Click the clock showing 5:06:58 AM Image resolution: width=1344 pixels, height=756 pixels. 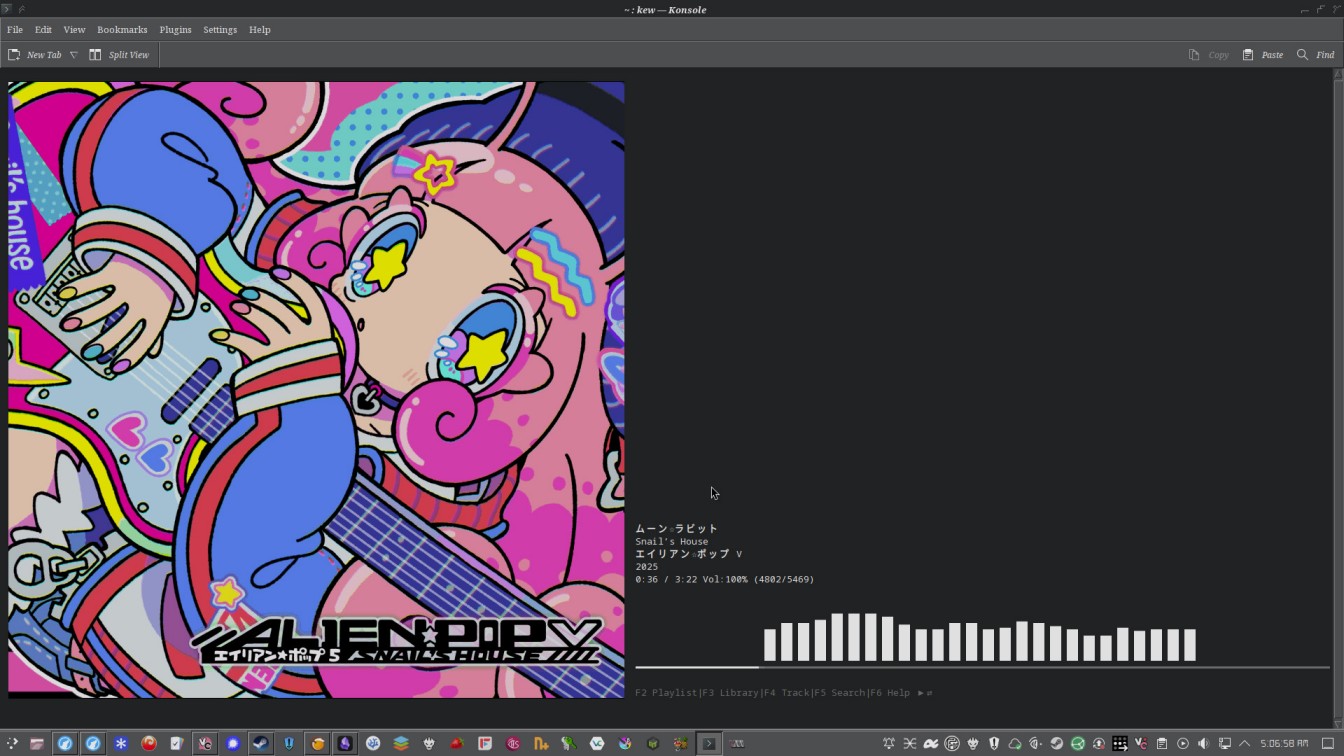tap(1284, 744)
